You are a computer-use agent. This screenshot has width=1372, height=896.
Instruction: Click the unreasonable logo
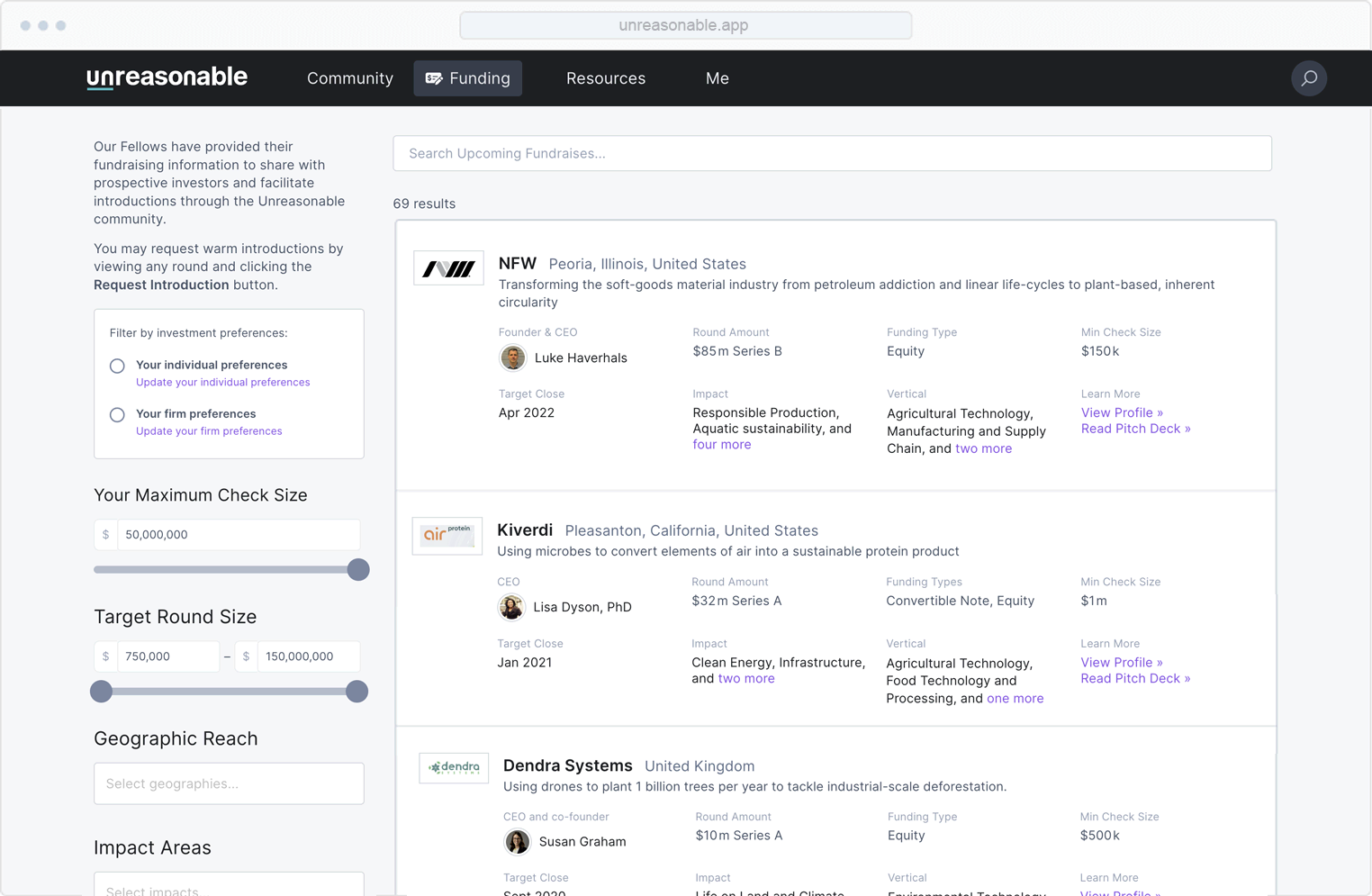point(167,77)
